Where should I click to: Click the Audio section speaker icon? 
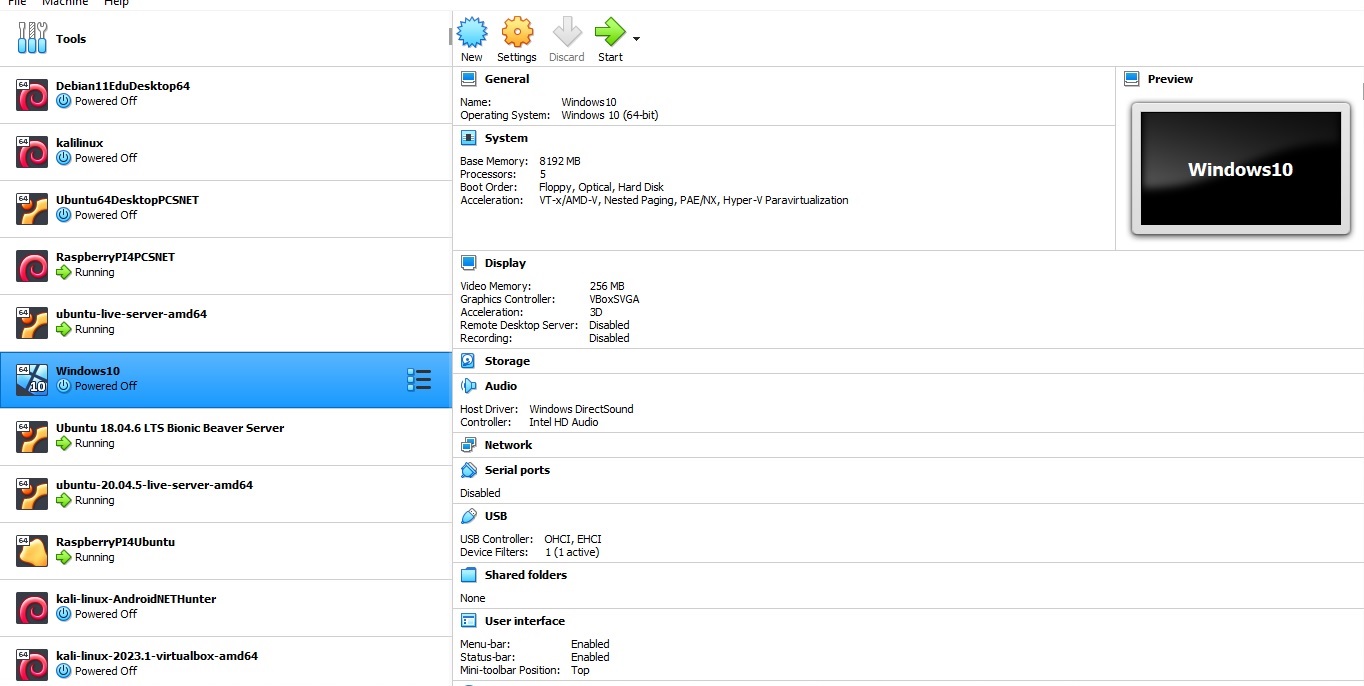468,386
